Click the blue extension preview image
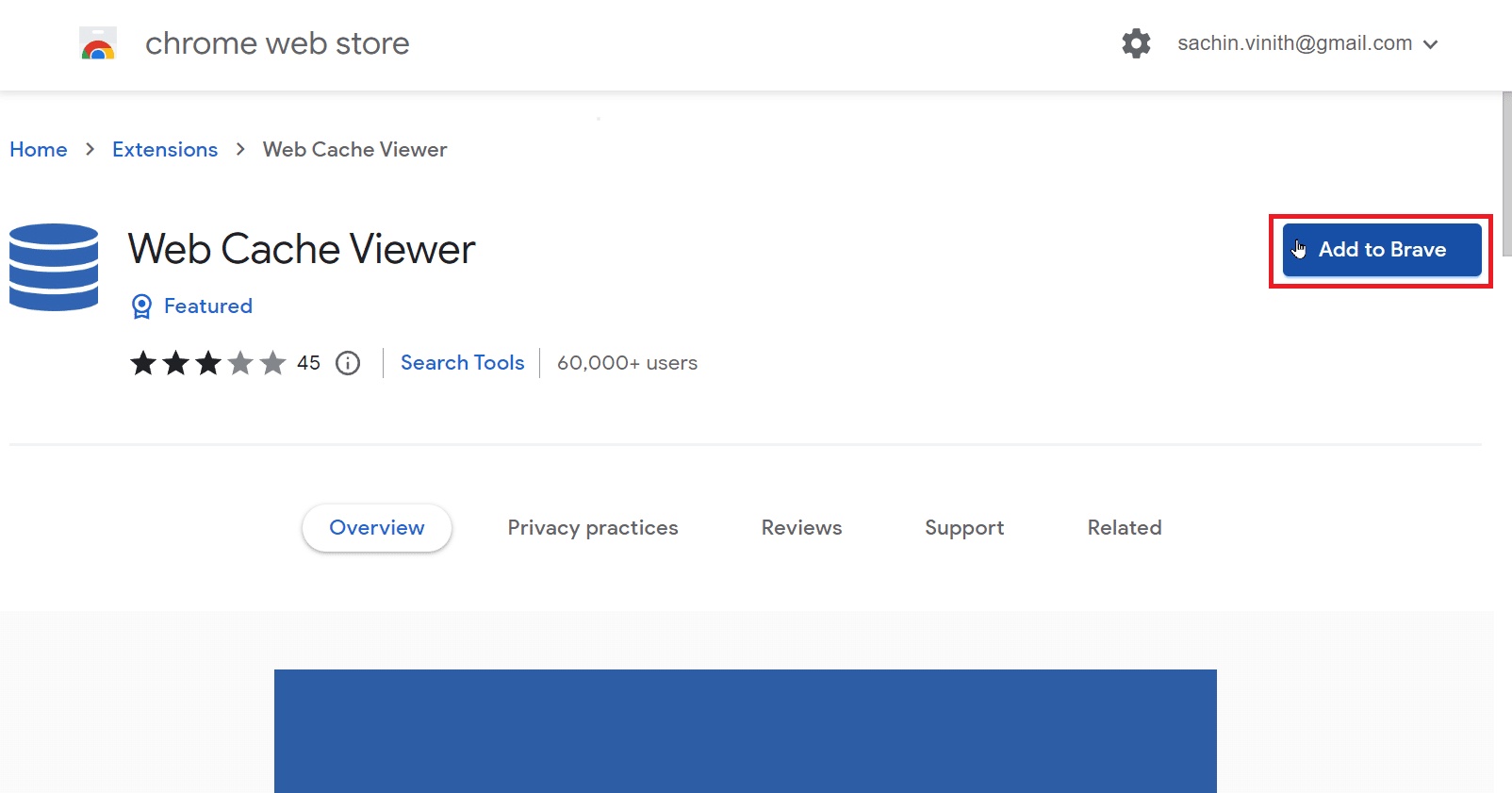The image size is (1512, 793). point(746,731)
